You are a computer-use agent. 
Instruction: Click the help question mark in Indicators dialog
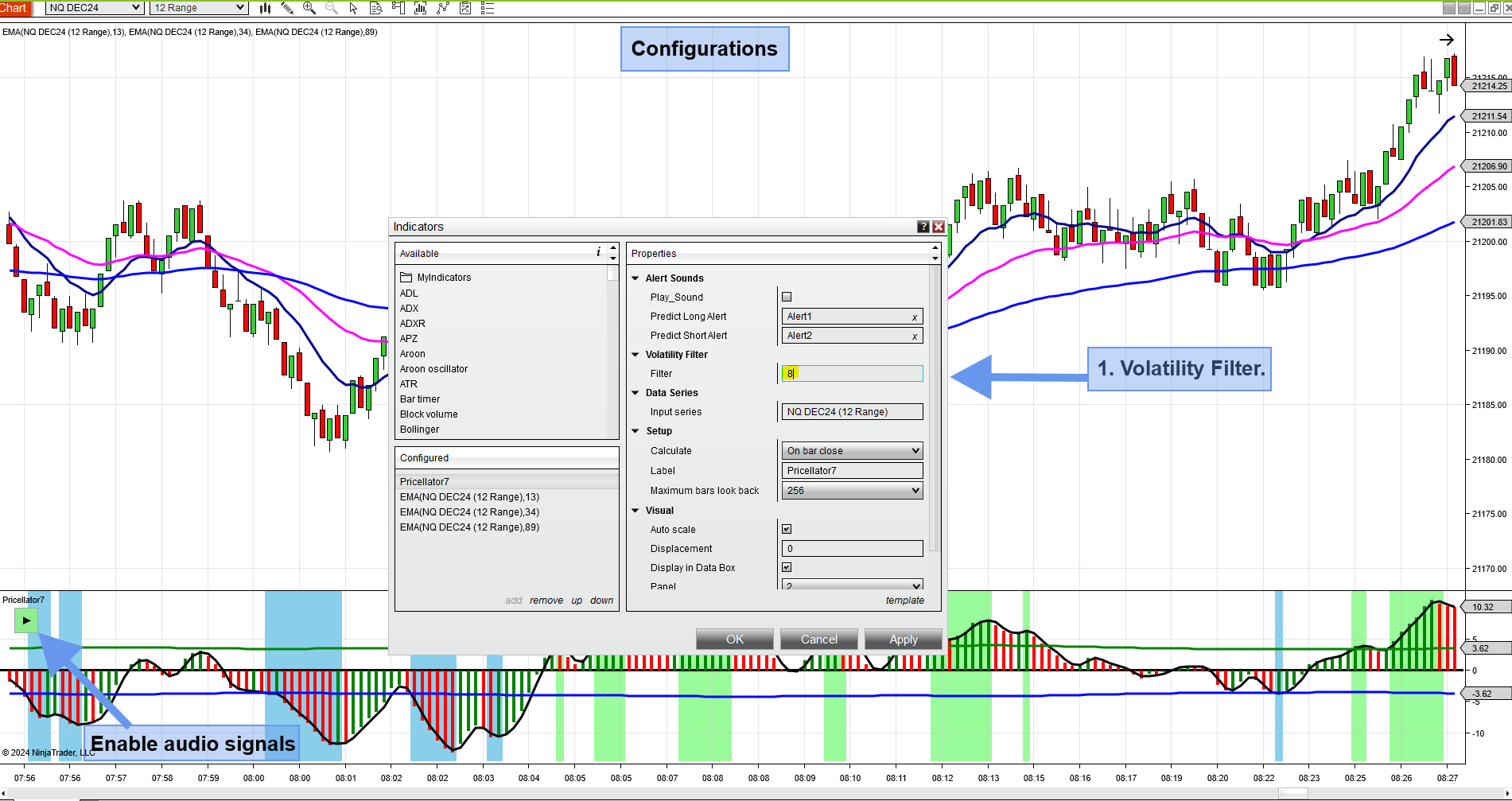(923, 227)
